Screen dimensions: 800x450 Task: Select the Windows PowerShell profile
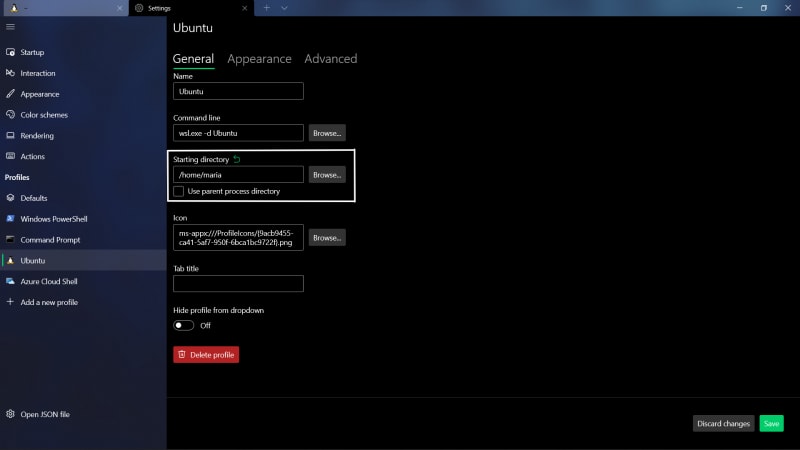click(x=83, y=219)
